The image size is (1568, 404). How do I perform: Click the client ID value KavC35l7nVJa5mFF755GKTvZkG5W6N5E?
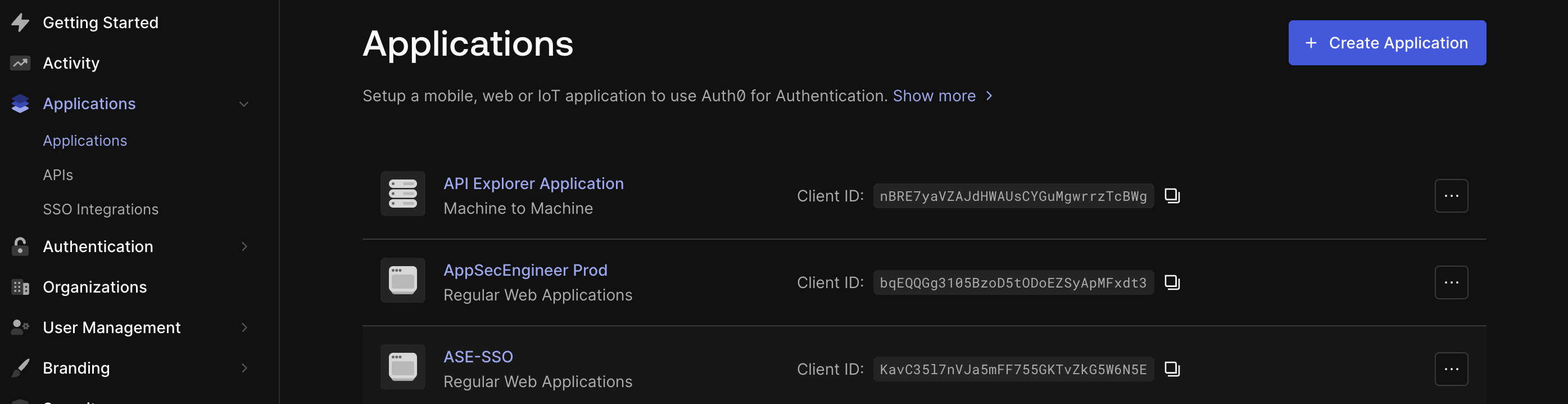(1013, 369)
